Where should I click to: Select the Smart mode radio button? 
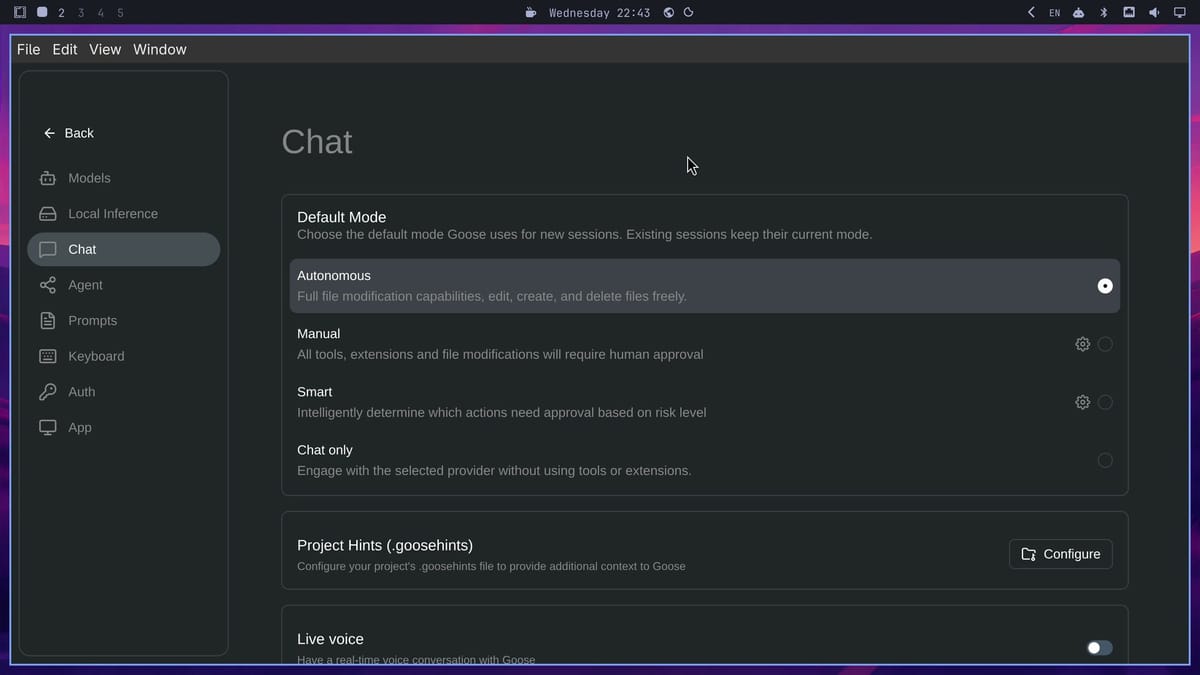pos(1105,402)
